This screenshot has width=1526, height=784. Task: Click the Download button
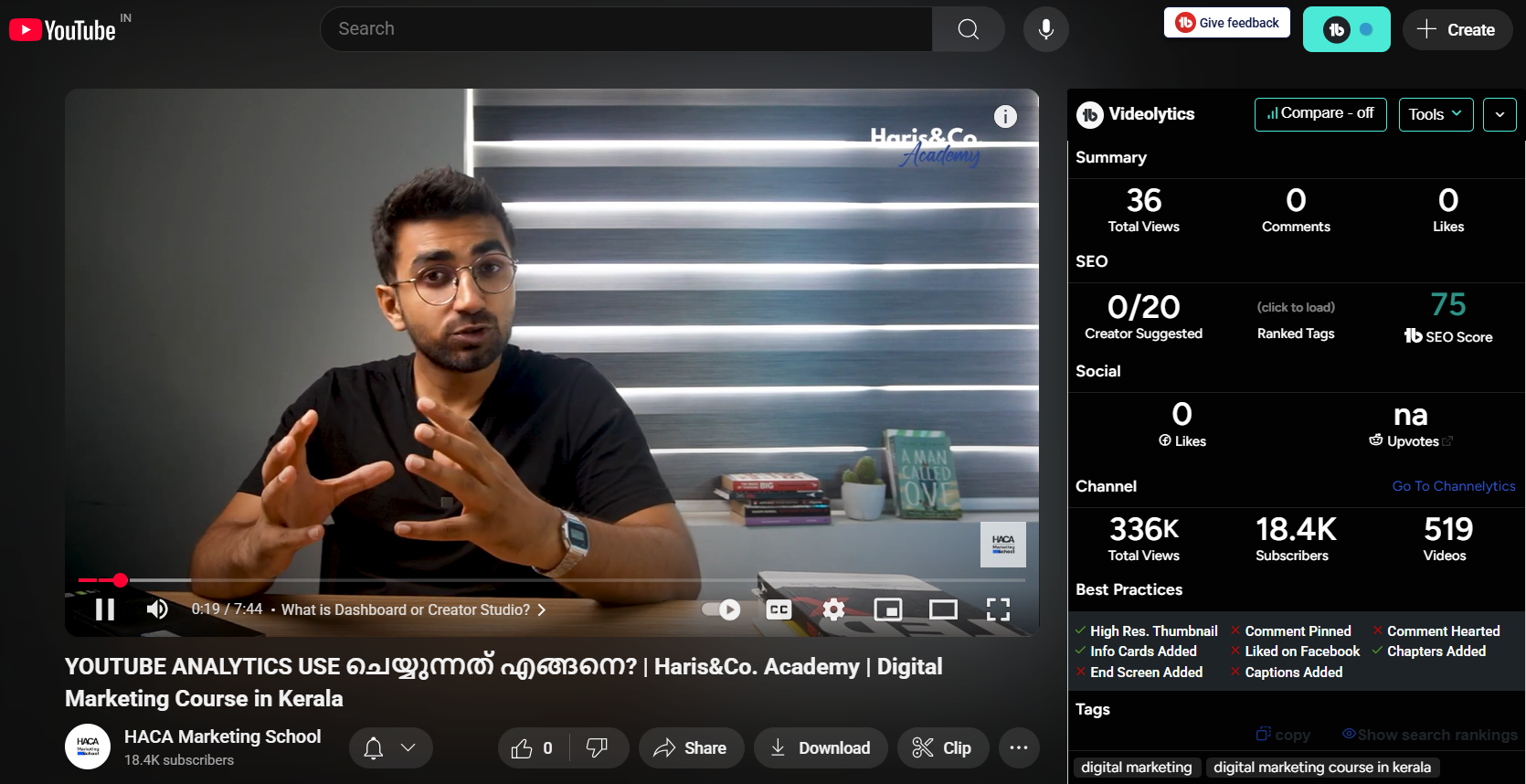point(821,748)
